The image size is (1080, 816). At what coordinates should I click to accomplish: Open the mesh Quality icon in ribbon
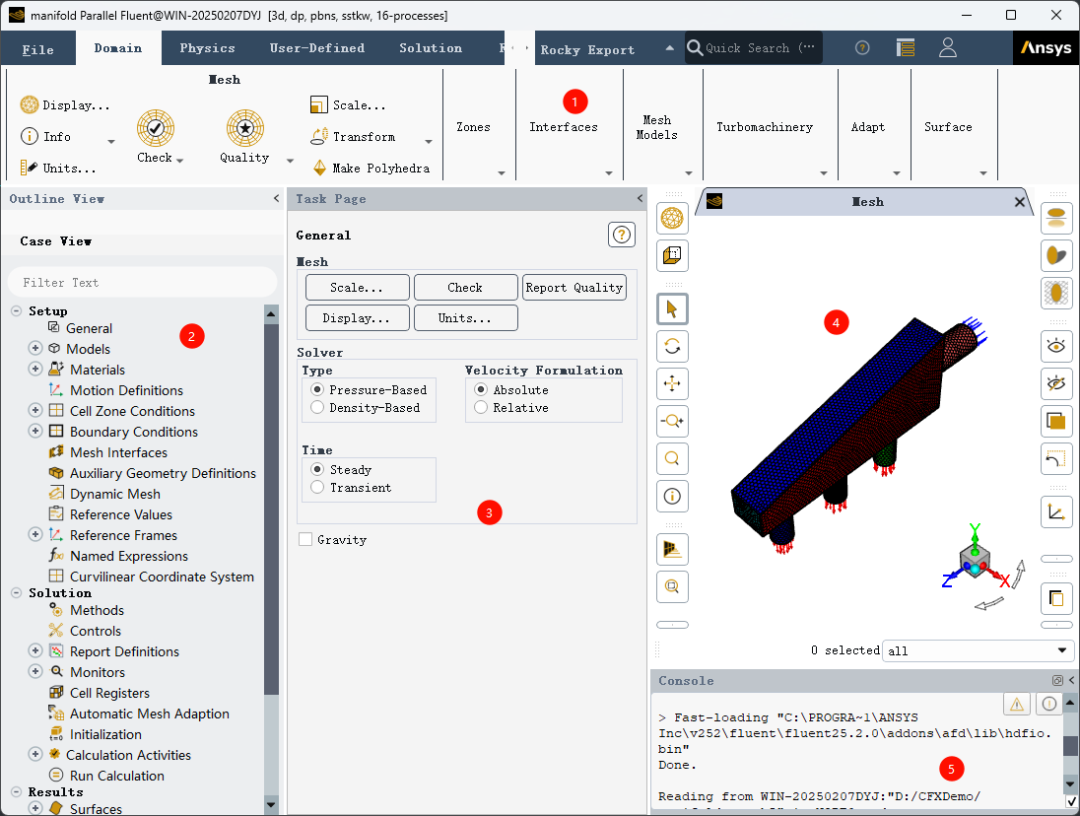[244, 129]
